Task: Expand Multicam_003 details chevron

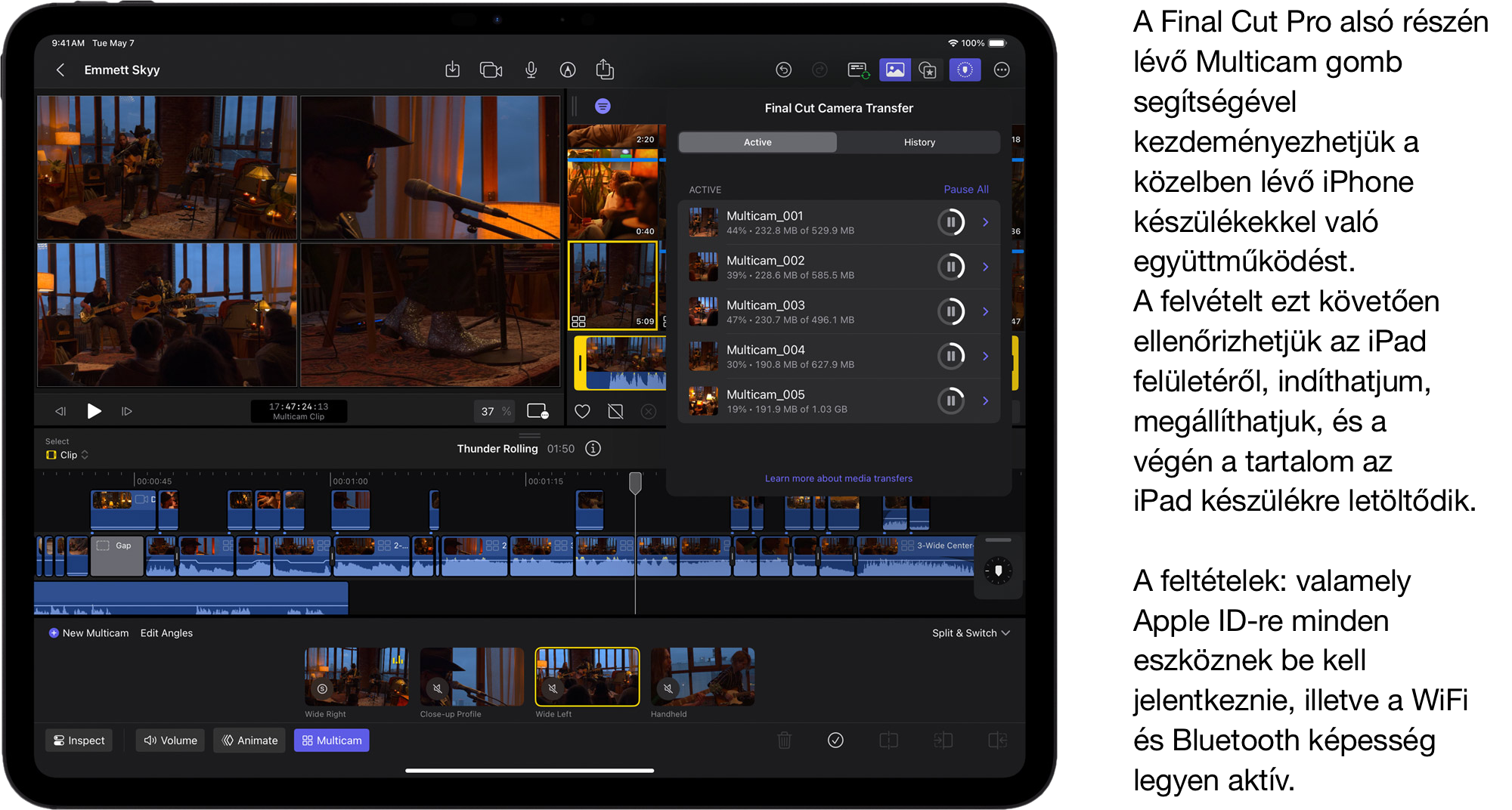Action: [986, 311]
